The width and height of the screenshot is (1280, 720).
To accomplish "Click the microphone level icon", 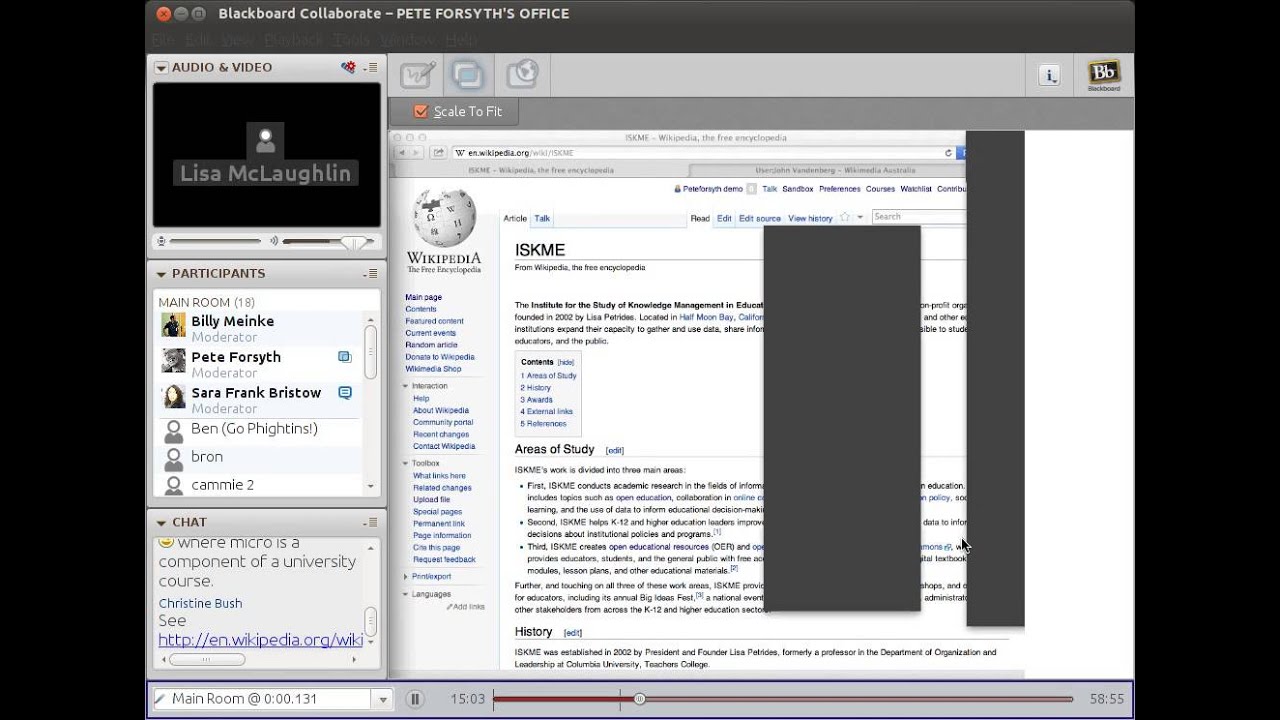I will click(161, 241).
